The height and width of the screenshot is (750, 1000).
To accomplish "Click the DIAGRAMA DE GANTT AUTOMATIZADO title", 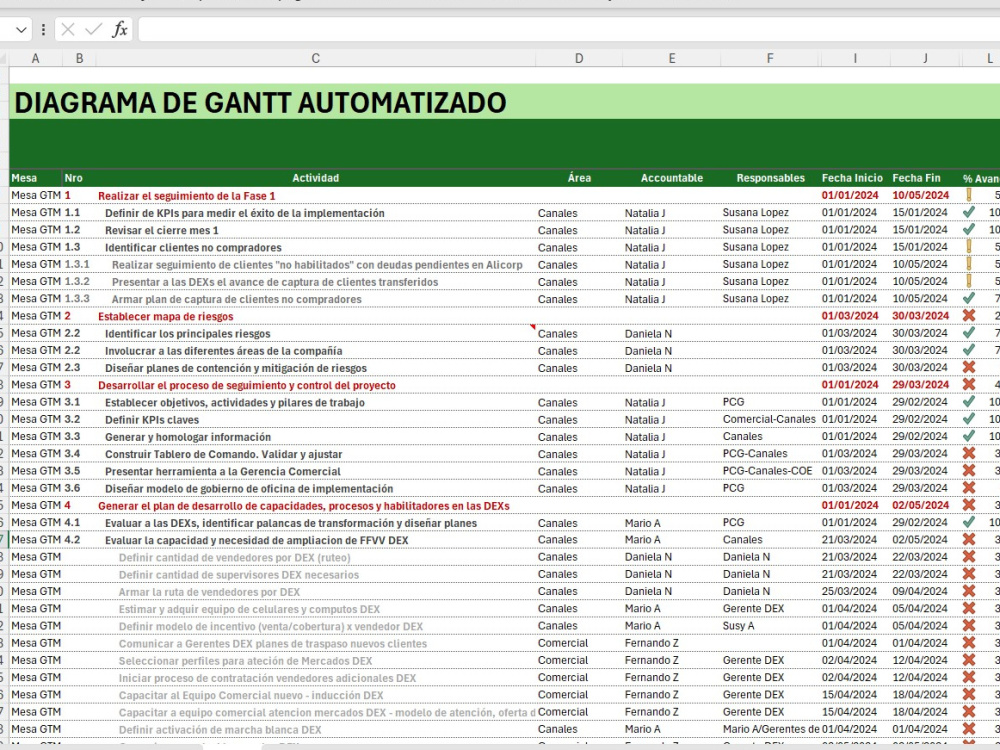I will pyautogui.click(x=260, y=103).
